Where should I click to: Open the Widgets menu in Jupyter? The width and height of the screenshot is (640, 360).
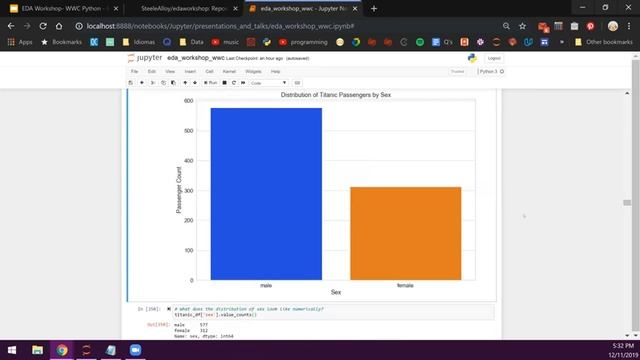253,71
